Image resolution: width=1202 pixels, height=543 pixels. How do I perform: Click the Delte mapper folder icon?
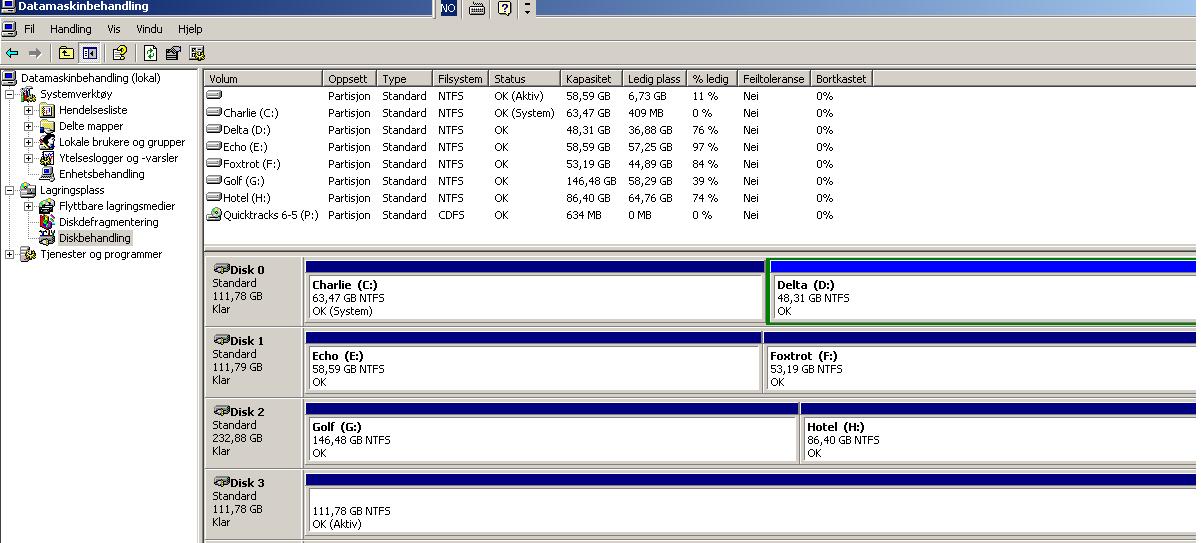[x=47, y=126]
